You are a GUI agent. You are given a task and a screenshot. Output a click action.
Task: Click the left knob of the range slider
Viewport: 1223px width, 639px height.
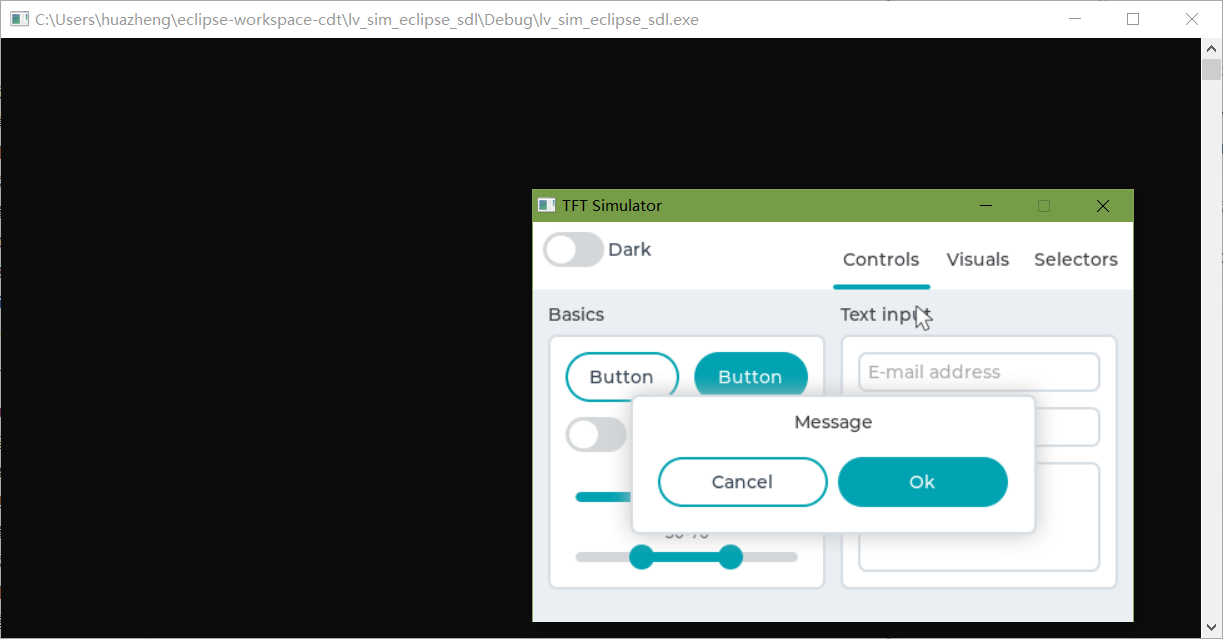641,557
